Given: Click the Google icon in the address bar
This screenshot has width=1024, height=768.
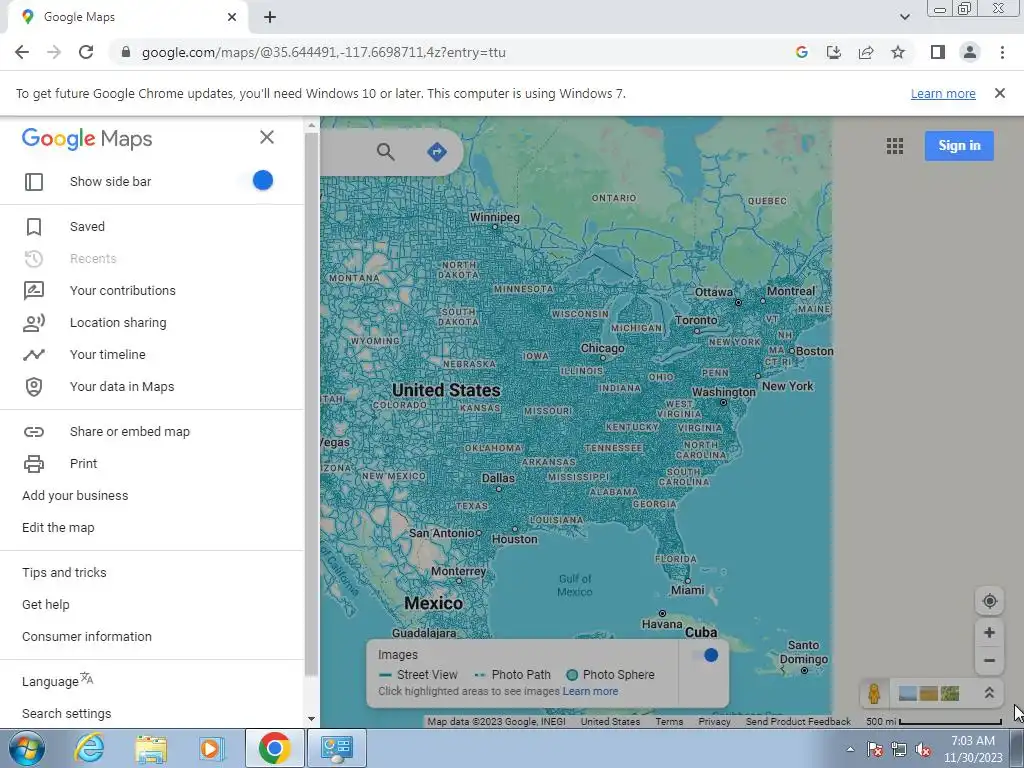Looking at the screenshot, I should point(802,52).
